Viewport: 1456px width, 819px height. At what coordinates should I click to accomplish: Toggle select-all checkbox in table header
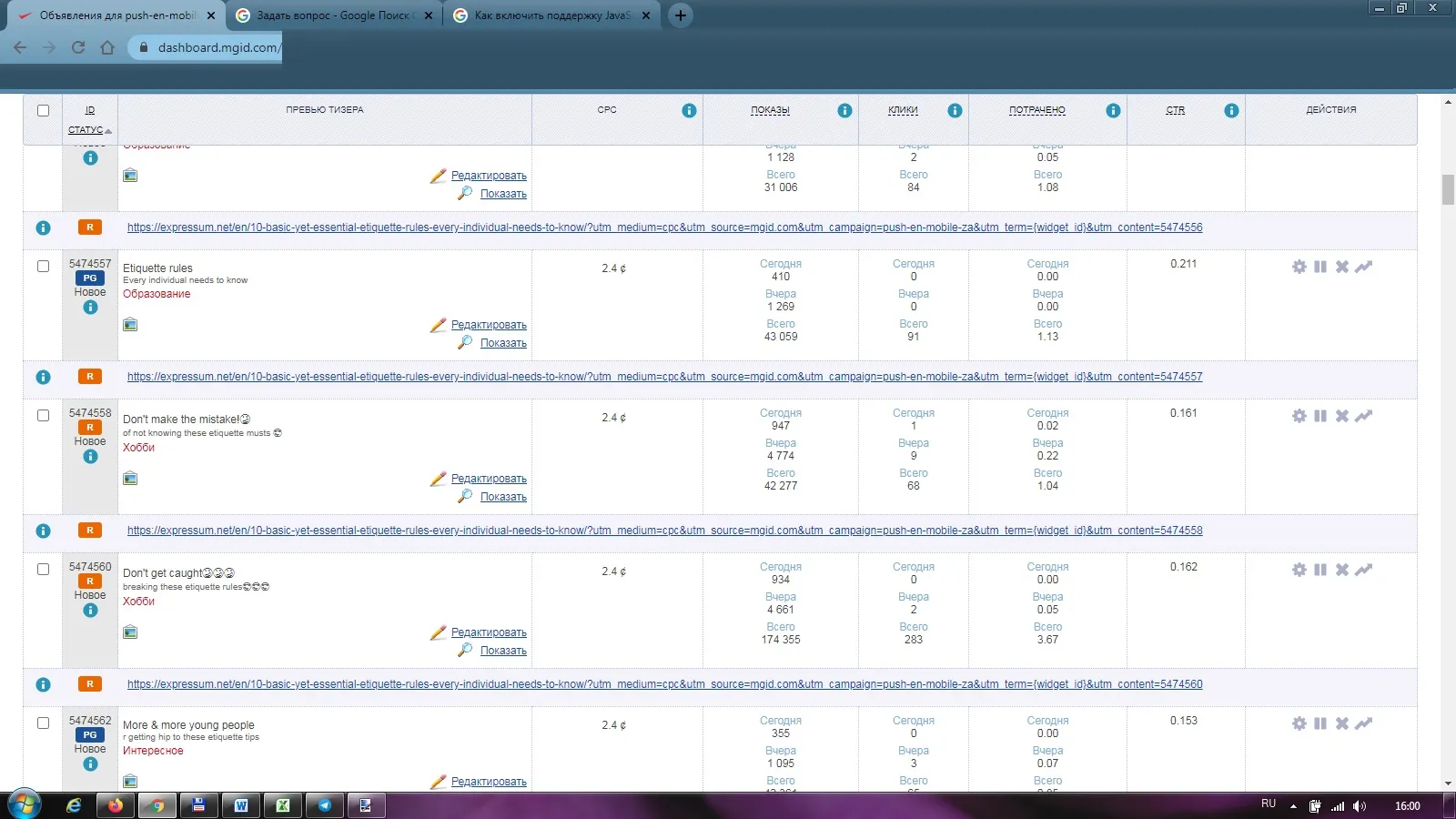coord(43,110)
